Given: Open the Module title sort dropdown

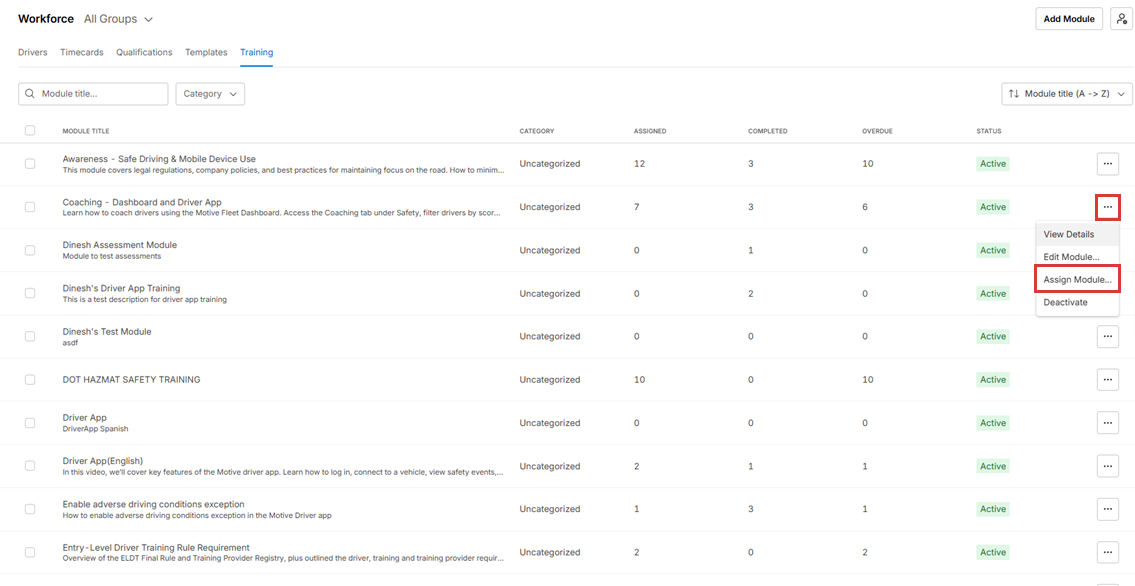Looking at the screenshot, I should click(1066, 94).
